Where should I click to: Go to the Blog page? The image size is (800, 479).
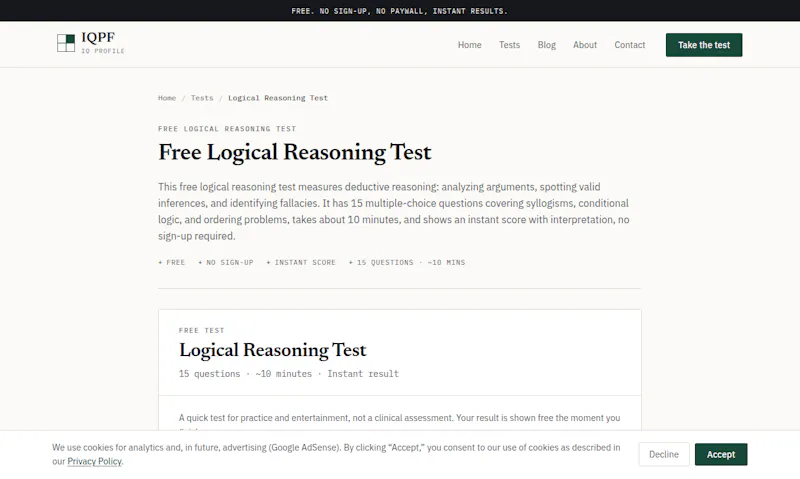pos(546,45)
